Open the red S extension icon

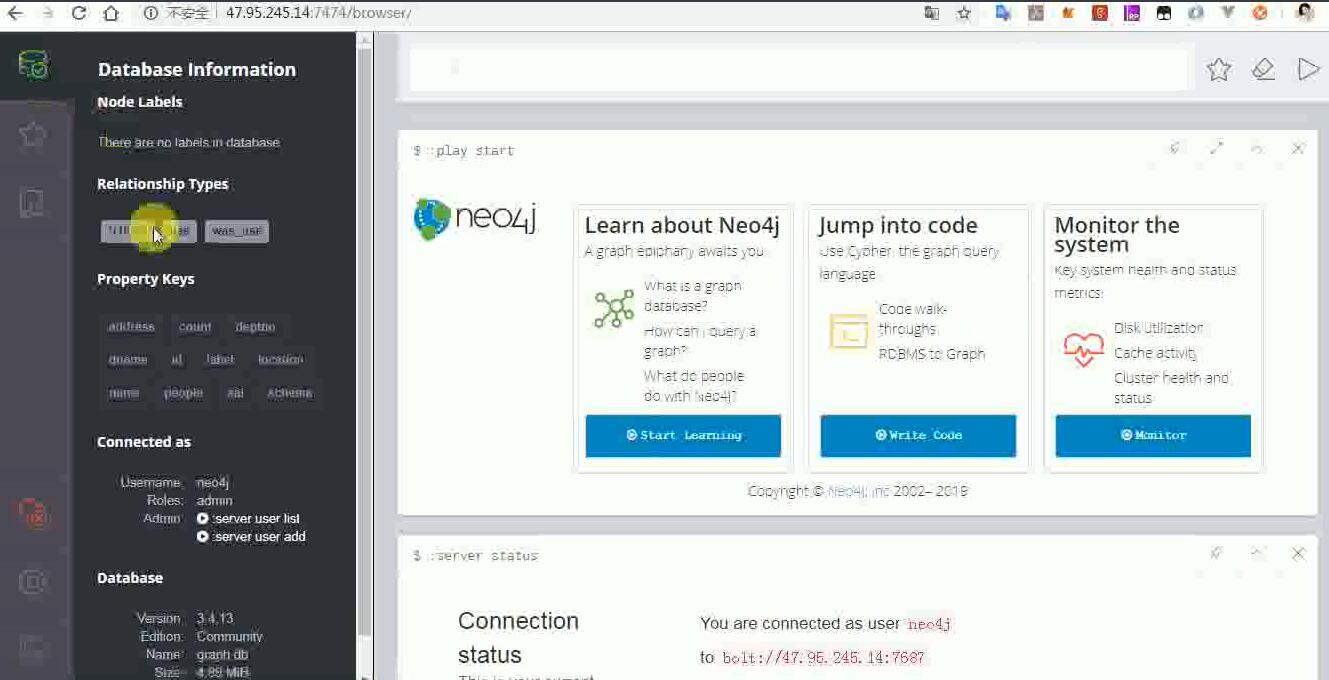pyautogui.click(x=1100, y=13)
